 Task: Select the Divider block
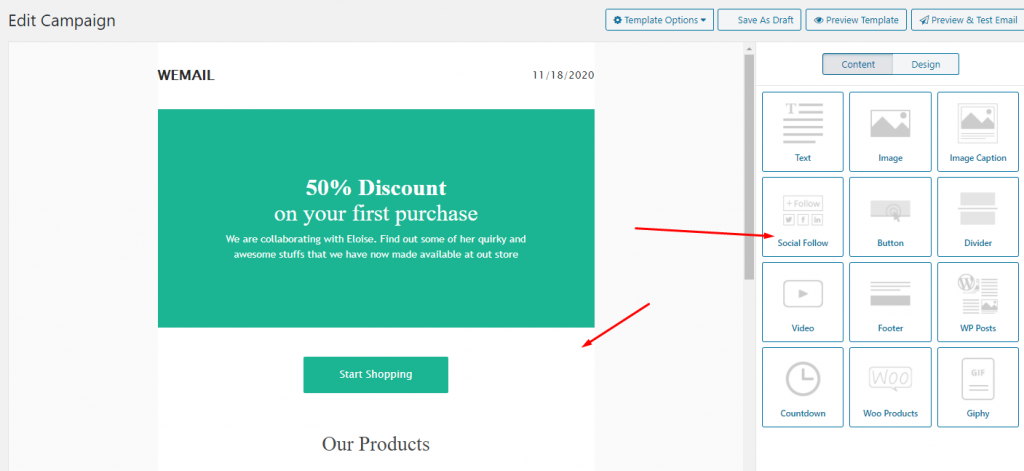[978, 216]
